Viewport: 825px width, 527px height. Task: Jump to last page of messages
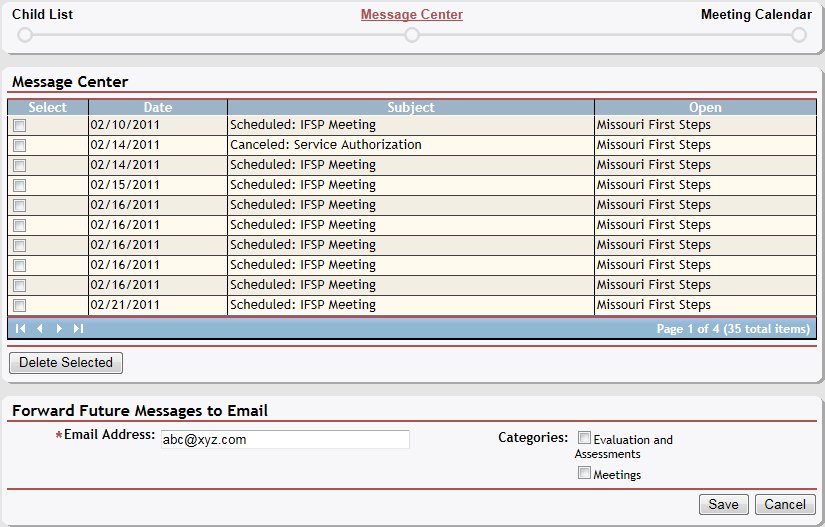(78, 328)
